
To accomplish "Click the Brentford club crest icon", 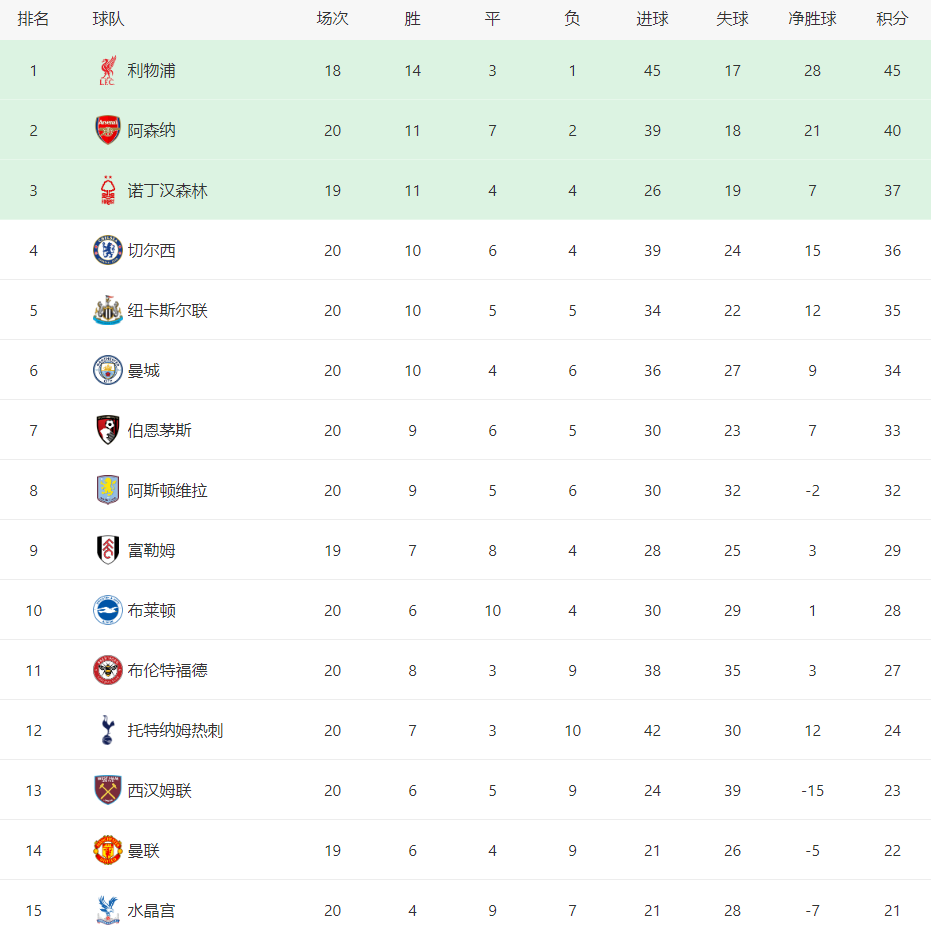I will tap(107, 670).
